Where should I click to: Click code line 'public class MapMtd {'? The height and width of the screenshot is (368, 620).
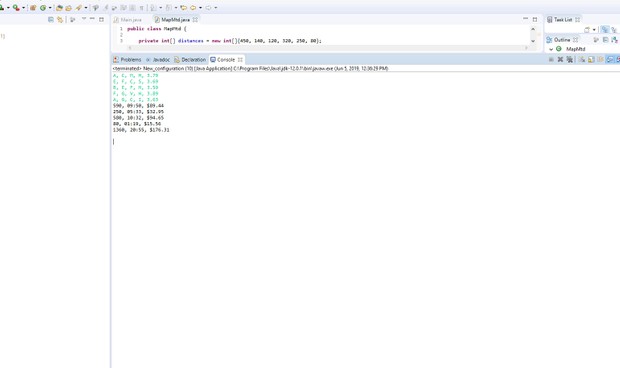click(x=157, y=29)
